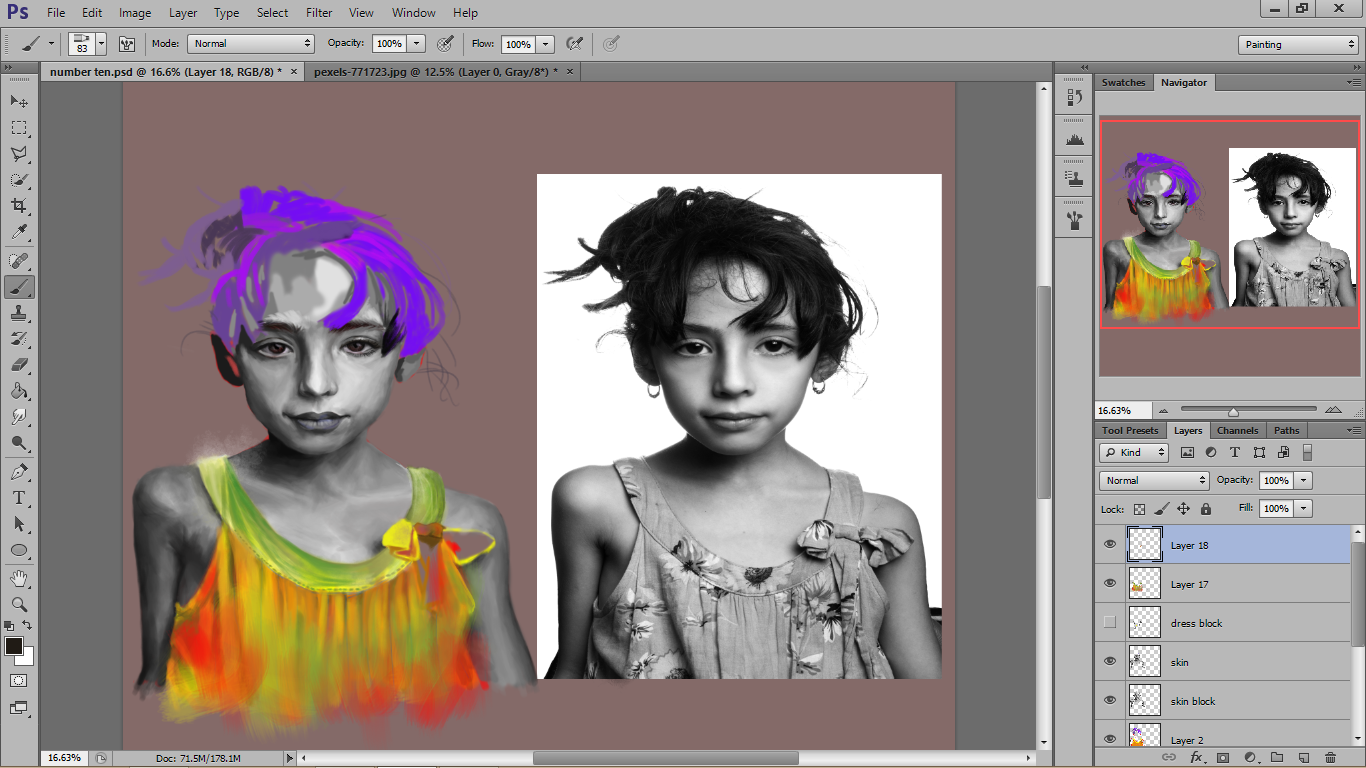
Task: Select the Zoom tool in toolbox
Action: click(19, 605)
